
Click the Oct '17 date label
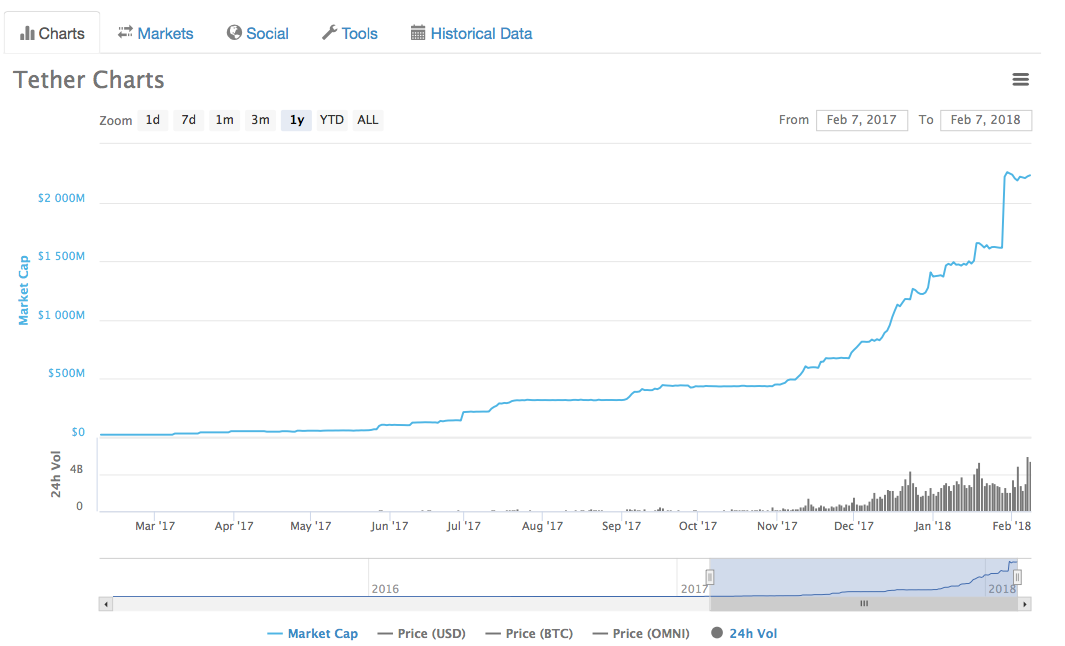(698, 526)
